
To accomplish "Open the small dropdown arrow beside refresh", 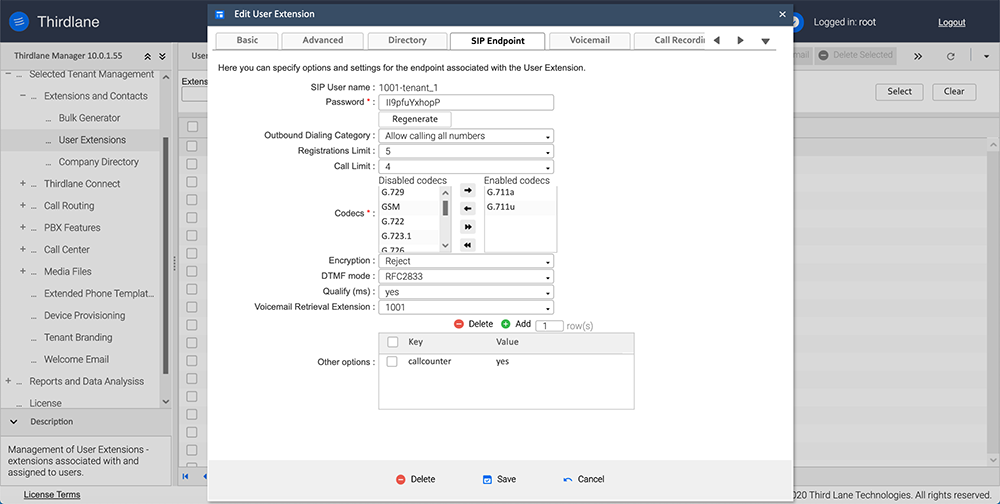I will [x=986, y=56].
